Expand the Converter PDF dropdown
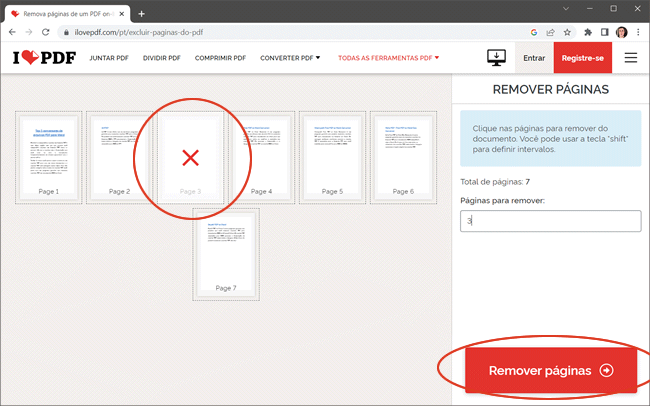The height and width of the screenshot is (406, 650). (290, 58)
